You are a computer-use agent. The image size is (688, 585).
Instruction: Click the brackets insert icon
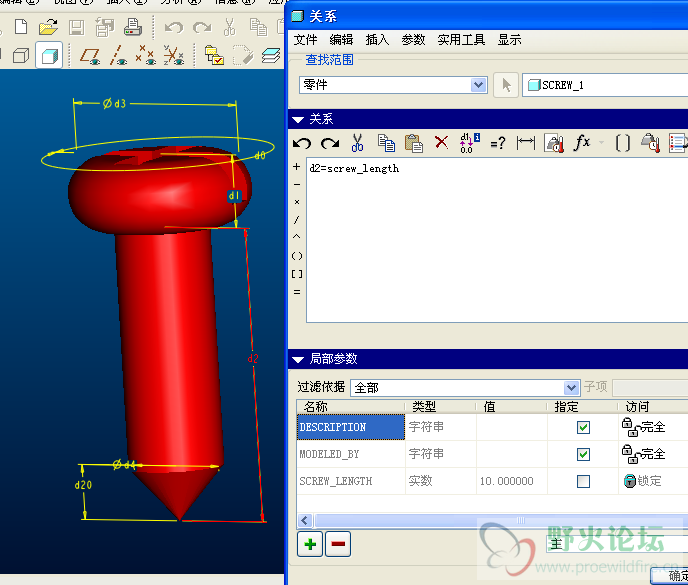tap(623, 143)
